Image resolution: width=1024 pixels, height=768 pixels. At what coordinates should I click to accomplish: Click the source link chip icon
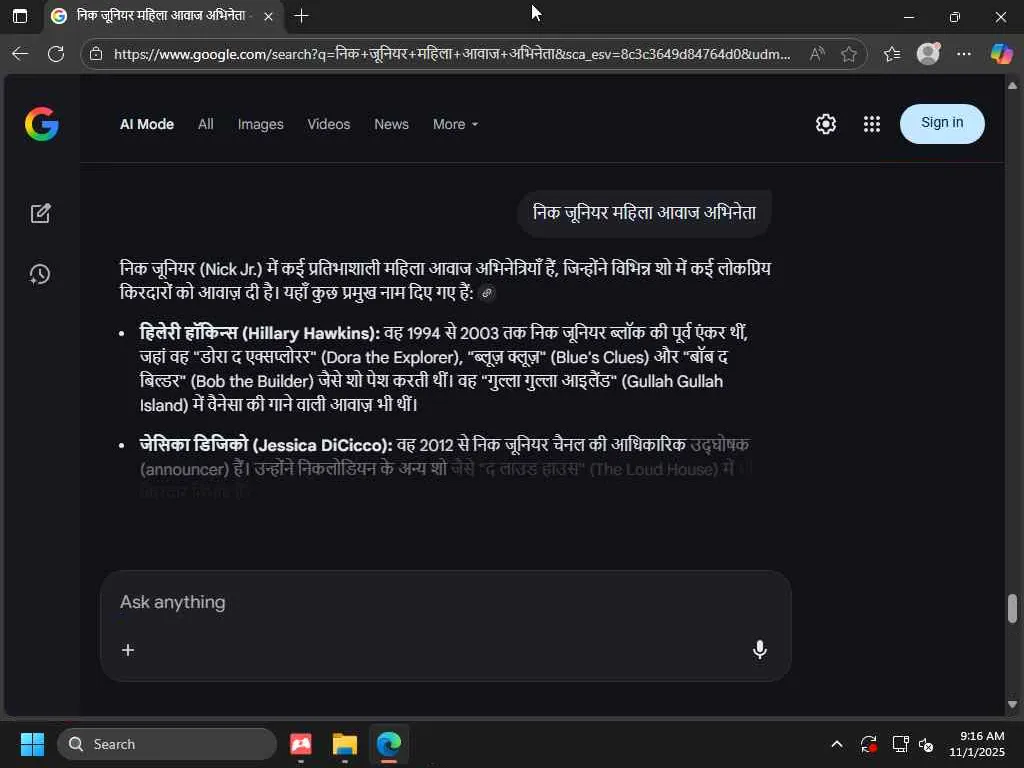coord(487,293)
